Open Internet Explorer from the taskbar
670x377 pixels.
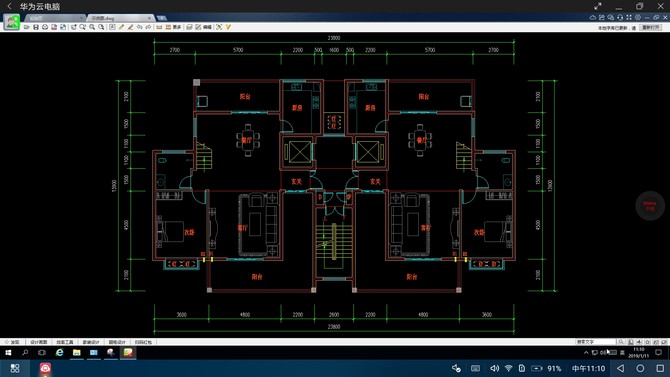[59, 352]
